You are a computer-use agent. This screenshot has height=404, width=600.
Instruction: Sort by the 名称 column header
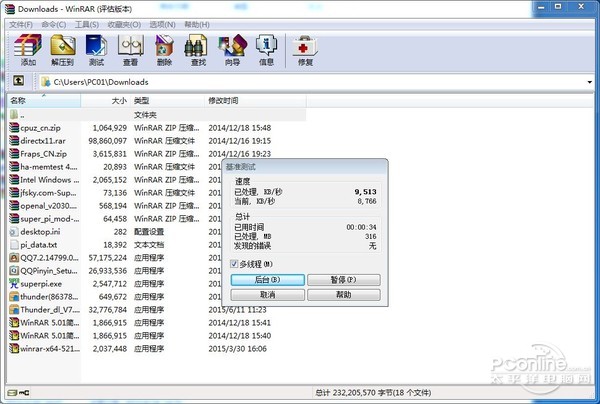[44, 101]
